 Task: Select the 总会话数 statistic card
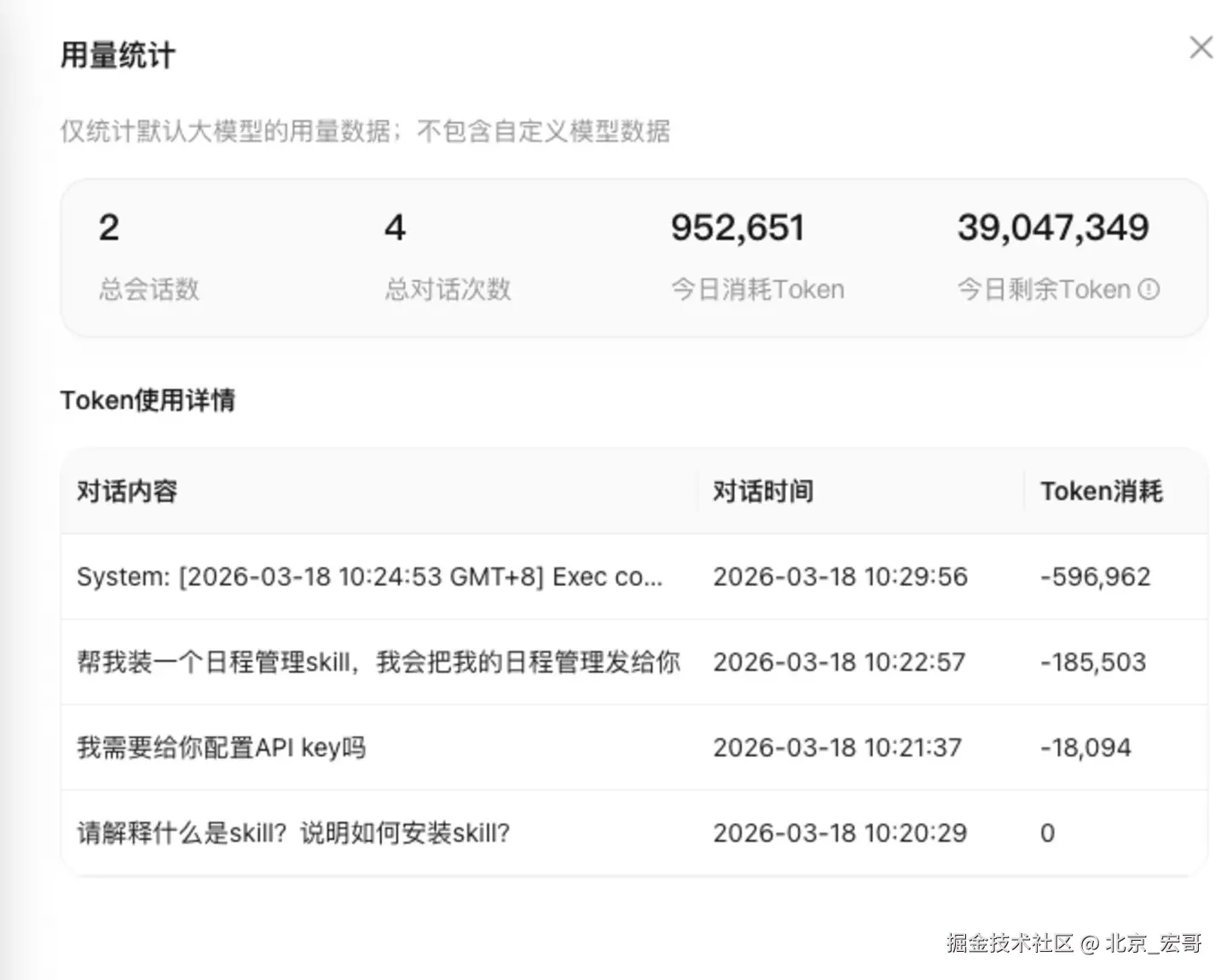[x=147, y=256]
